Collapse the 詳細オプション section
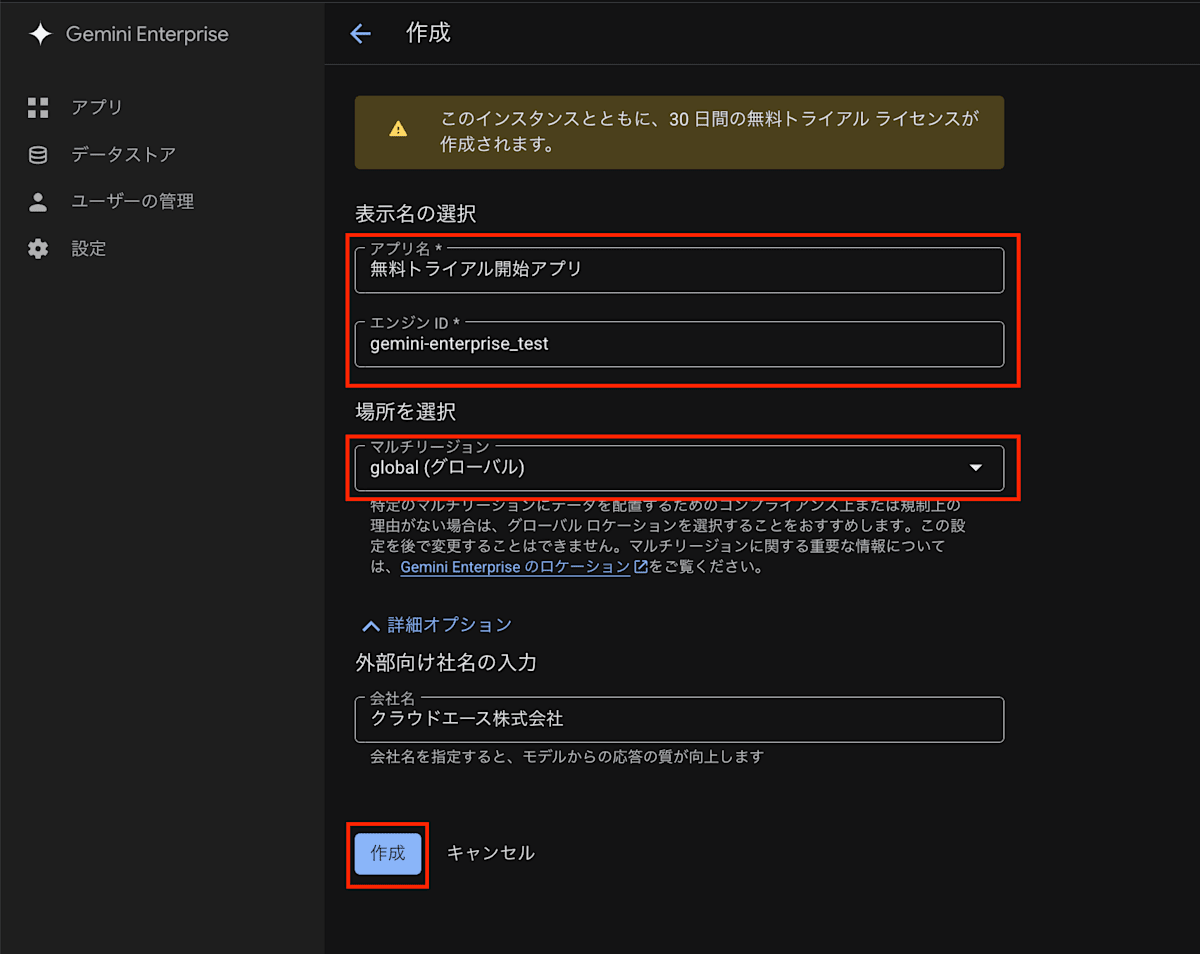The image size is (1200, 954). click(436, 625)
